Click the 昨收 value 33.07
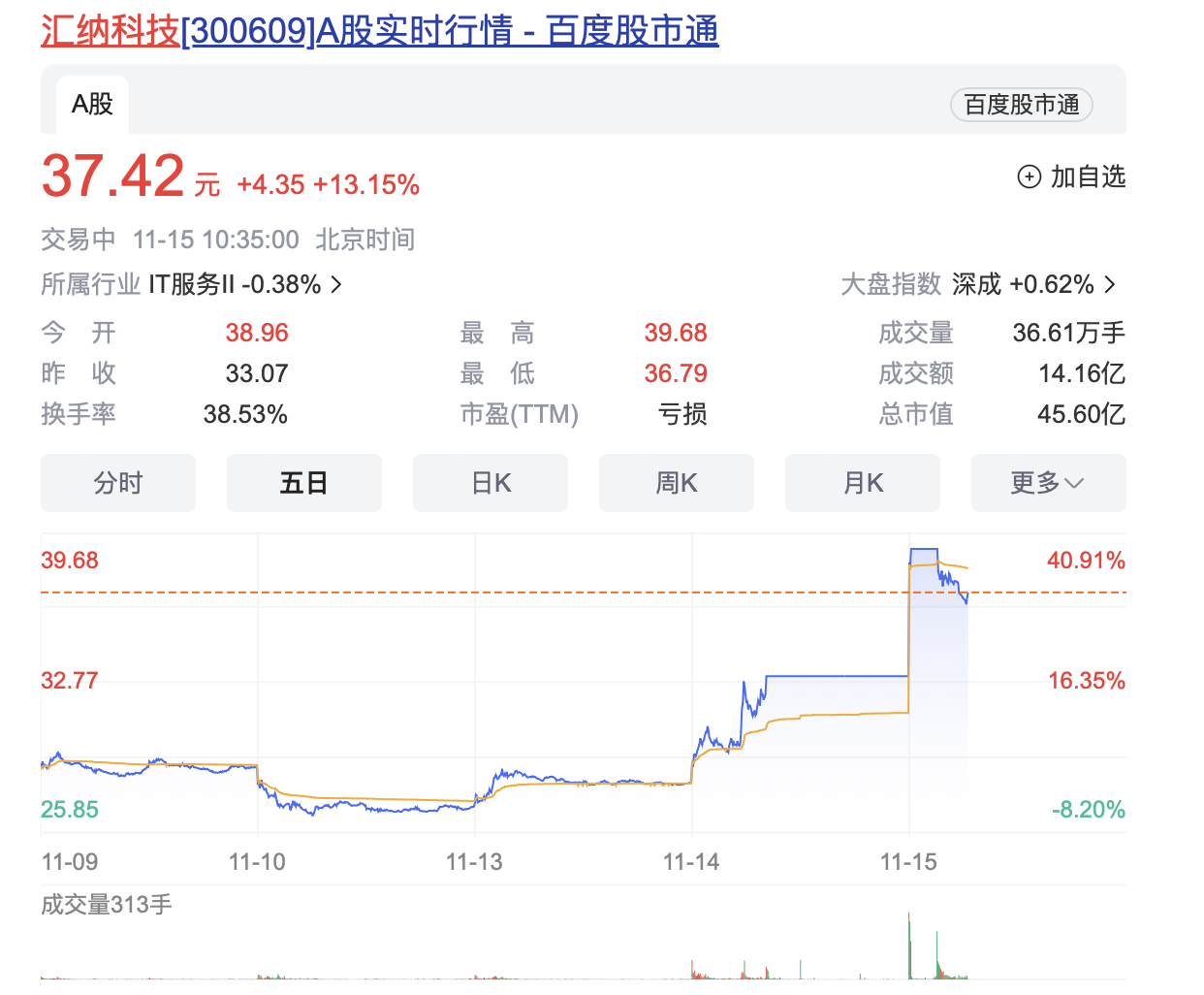1204x995 pixels. pos(257,373)
